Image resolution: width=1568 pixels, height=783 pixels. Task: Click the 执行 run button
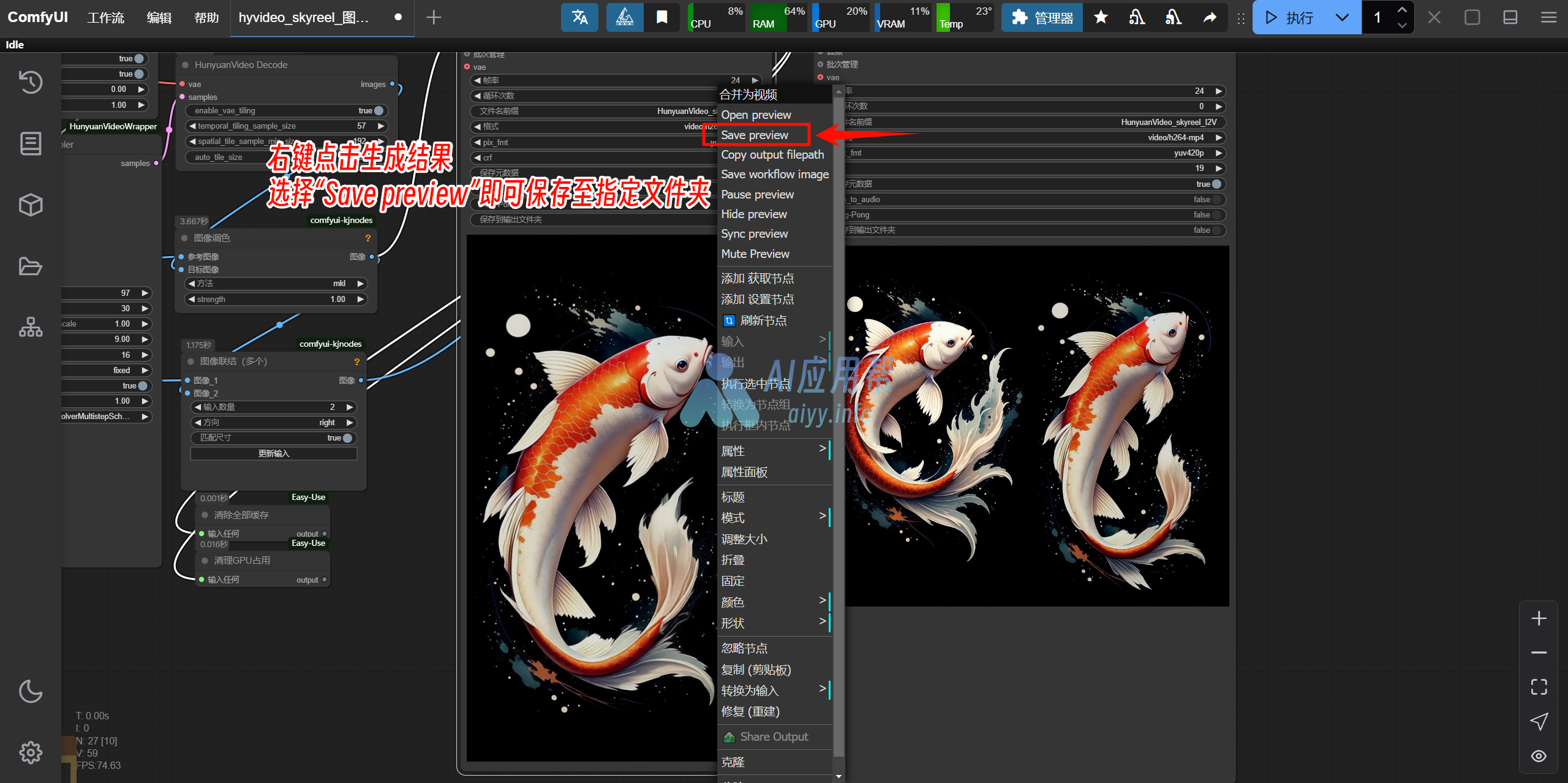click(x=1289, y=17)
